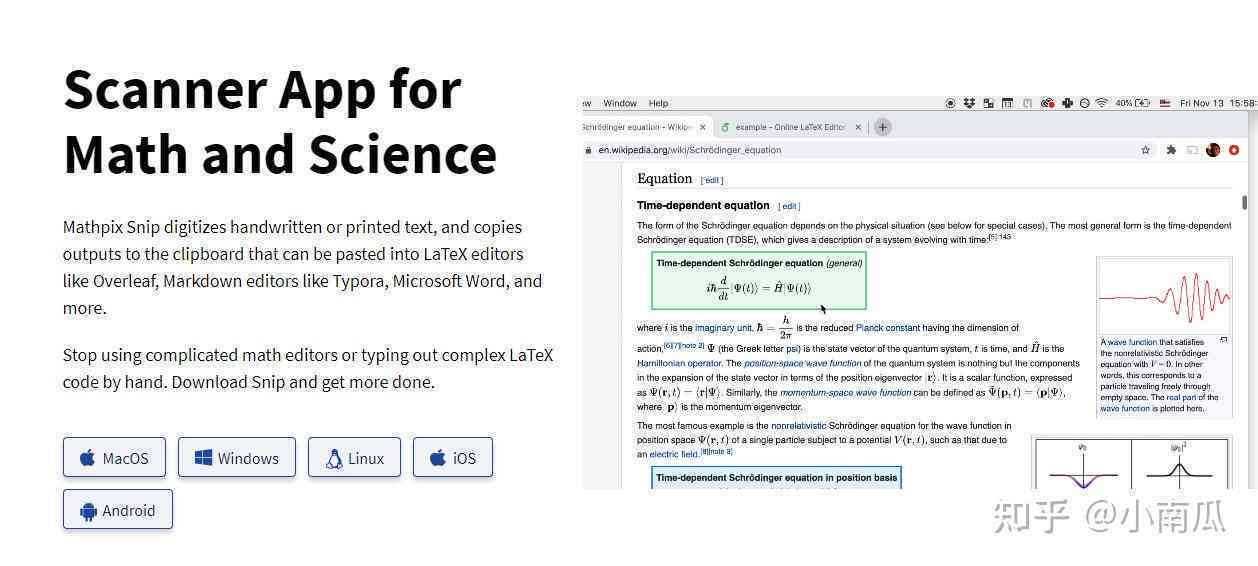Click the Linux download button

tap(354, 457)
